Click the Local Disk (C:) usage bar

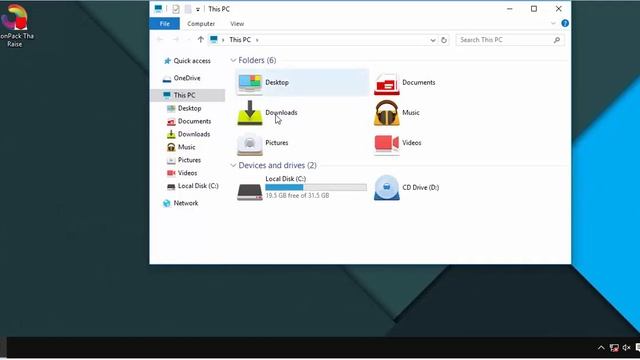(316, 187)
